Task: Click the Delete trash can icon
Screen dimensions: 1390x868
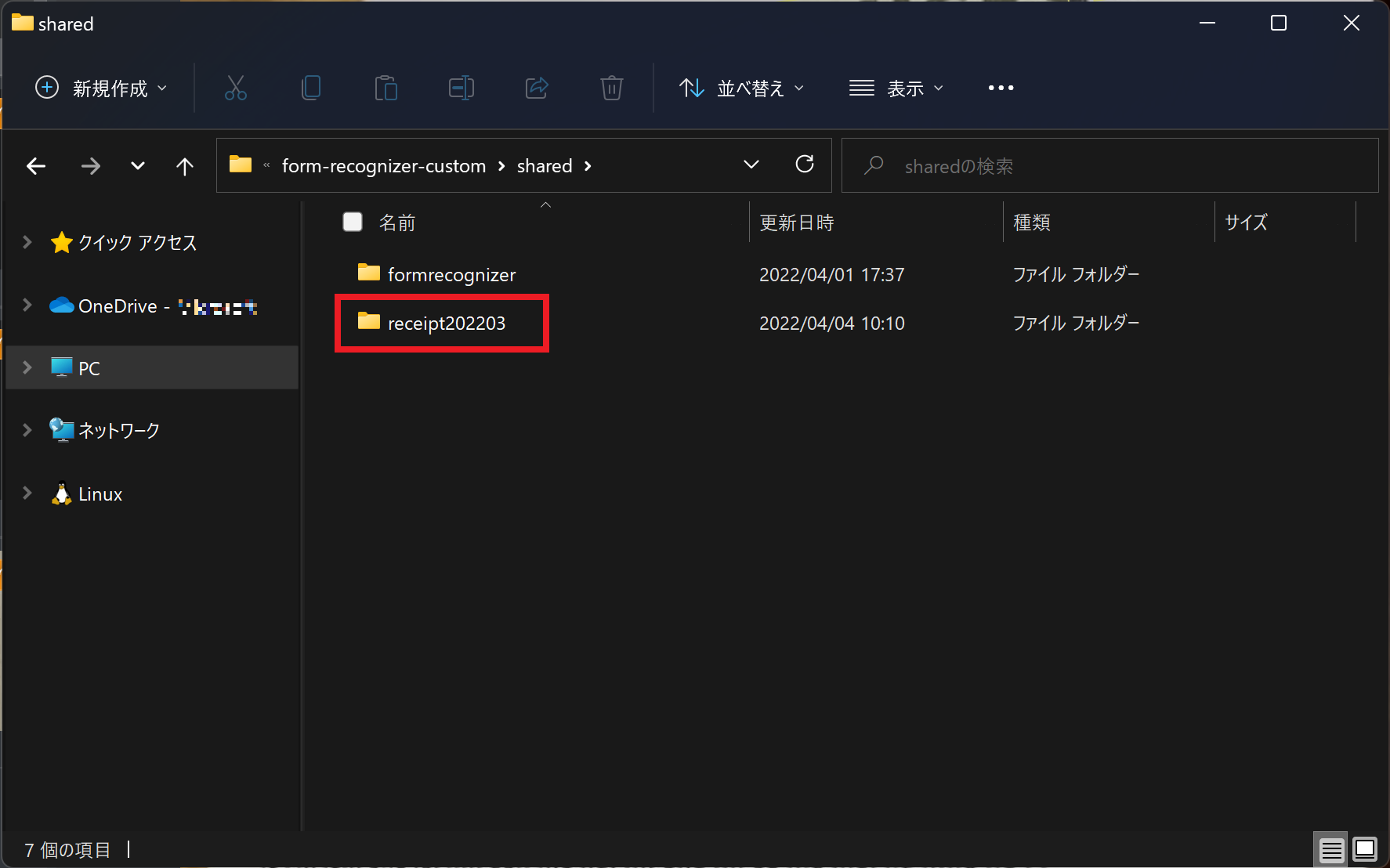Action: click(612, 88)
